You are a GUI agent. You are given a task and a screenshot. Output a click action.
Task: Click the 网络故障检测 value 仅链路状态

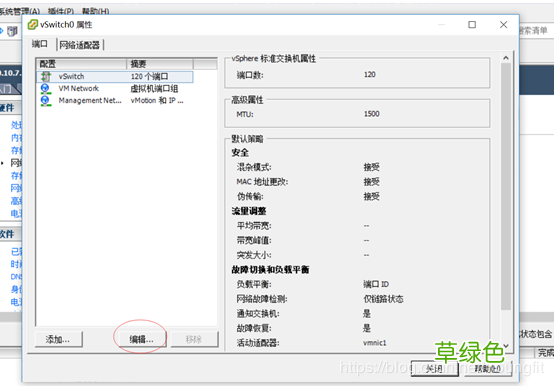pos(383,299)
